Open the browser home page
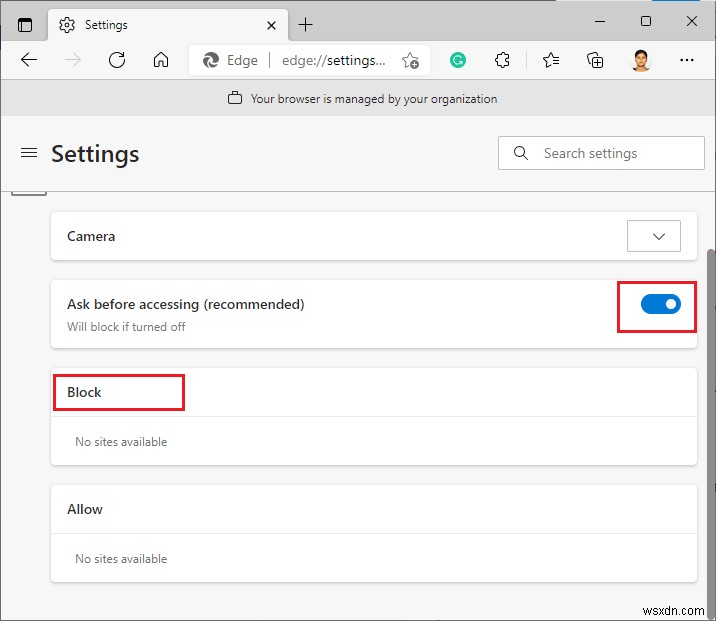This screenshot has height=621, width=716. (161, 60)
